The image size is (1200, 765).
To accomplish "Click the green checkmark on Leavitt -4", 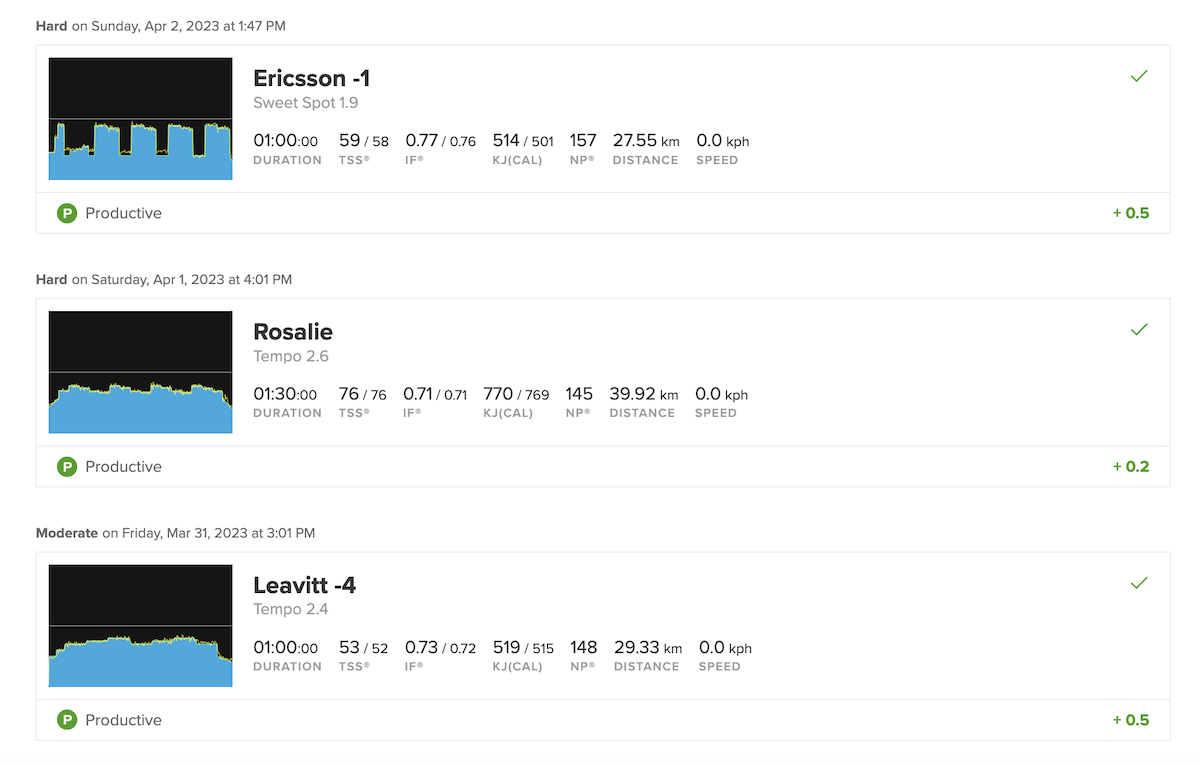I will (1138, 583).
